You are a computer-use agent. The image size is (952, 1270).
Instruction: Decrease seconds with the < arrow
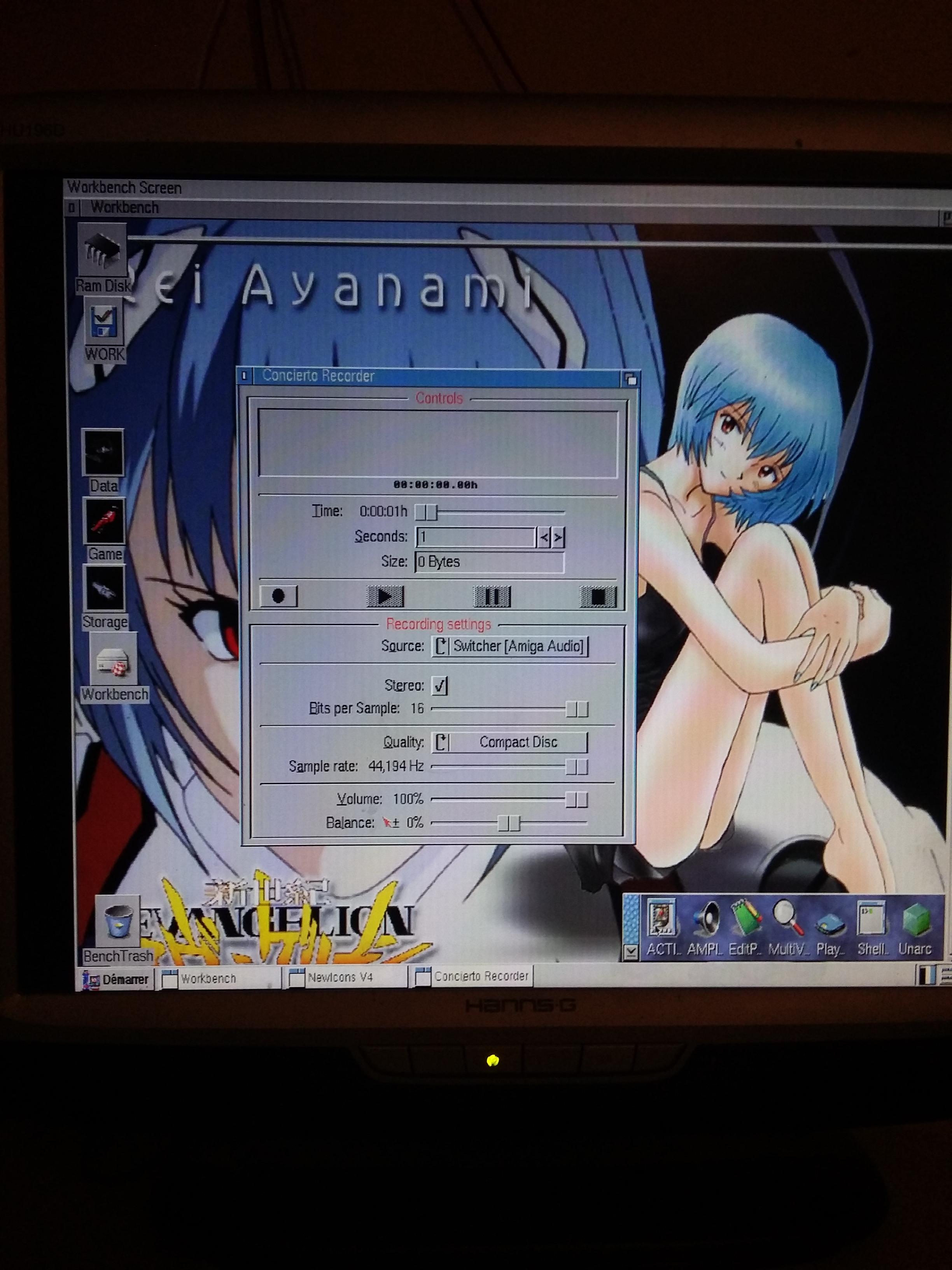click(x=544, y=537)
